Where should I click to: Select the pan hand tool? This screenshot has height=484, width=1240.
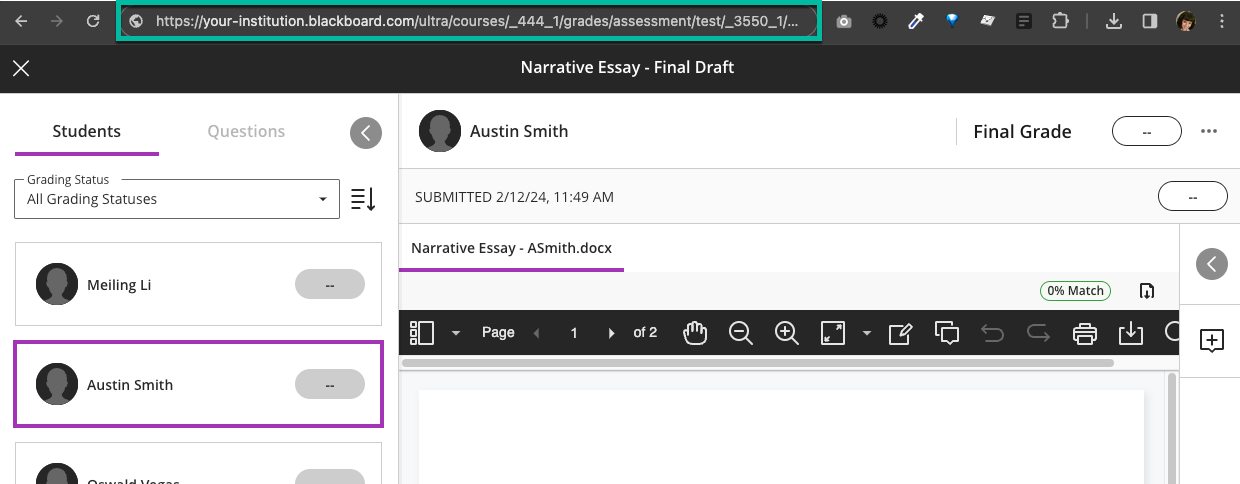coord(695,333)
